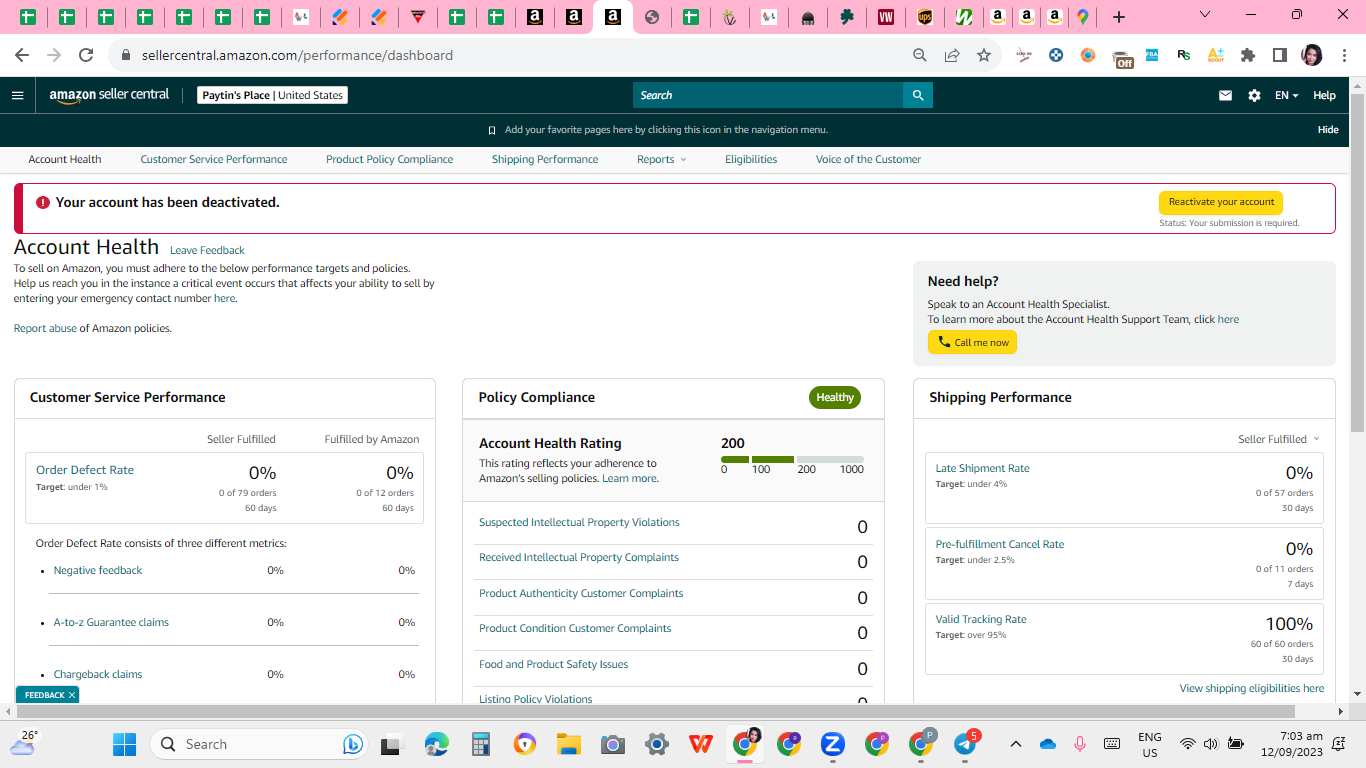Open the Zoom app in the taskbar
This screenshot has height=768, width=1366.
832,744
